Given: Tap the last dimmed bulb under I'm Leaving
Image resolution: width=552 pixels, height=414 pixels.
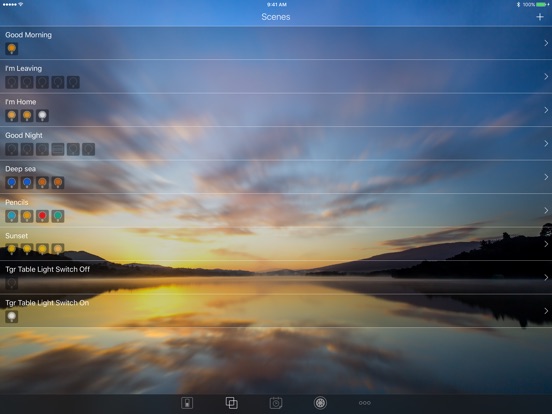Looking at the screenshot, I should 73,82.
